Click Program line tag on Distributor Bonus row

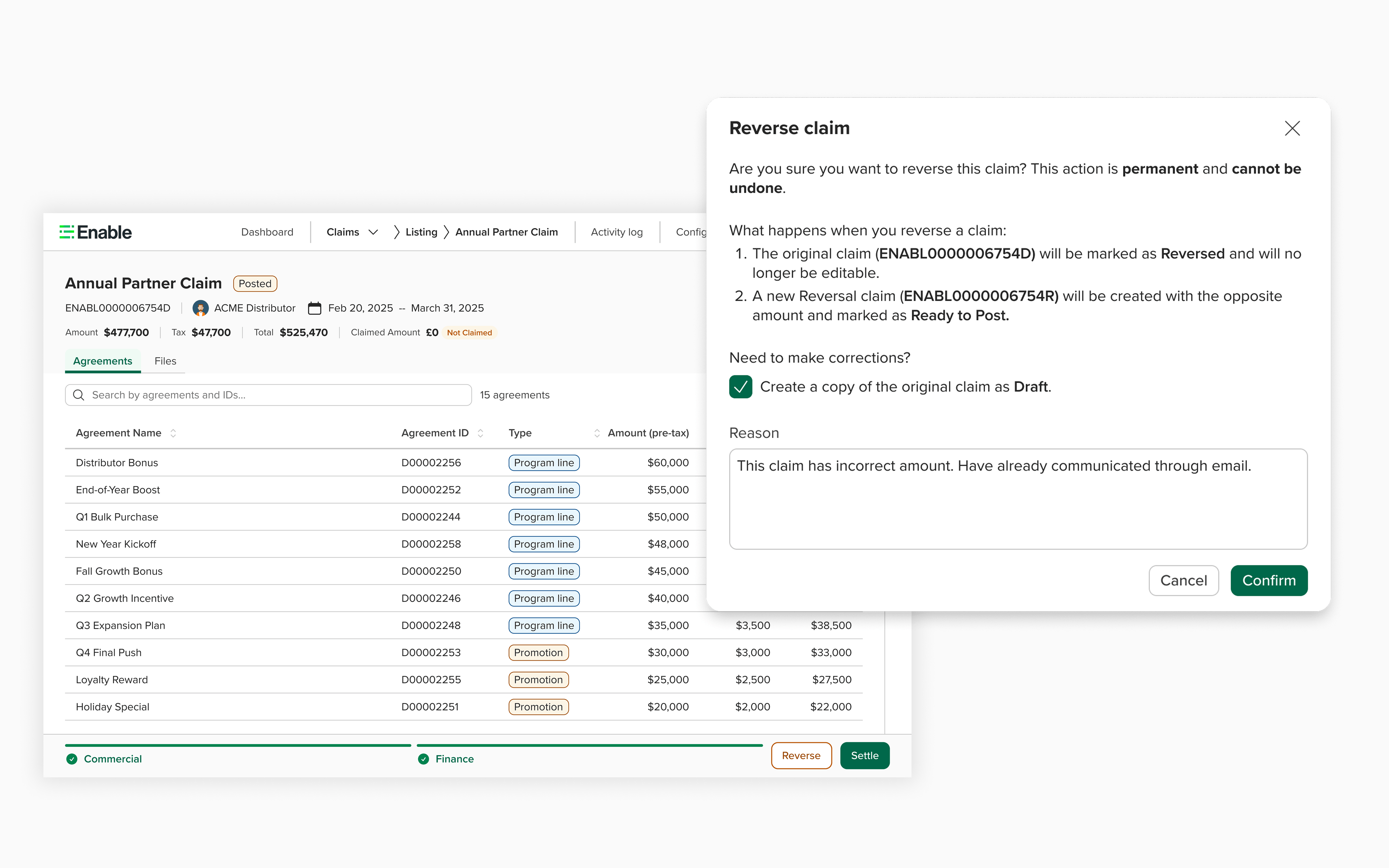(x=544, y=463)
